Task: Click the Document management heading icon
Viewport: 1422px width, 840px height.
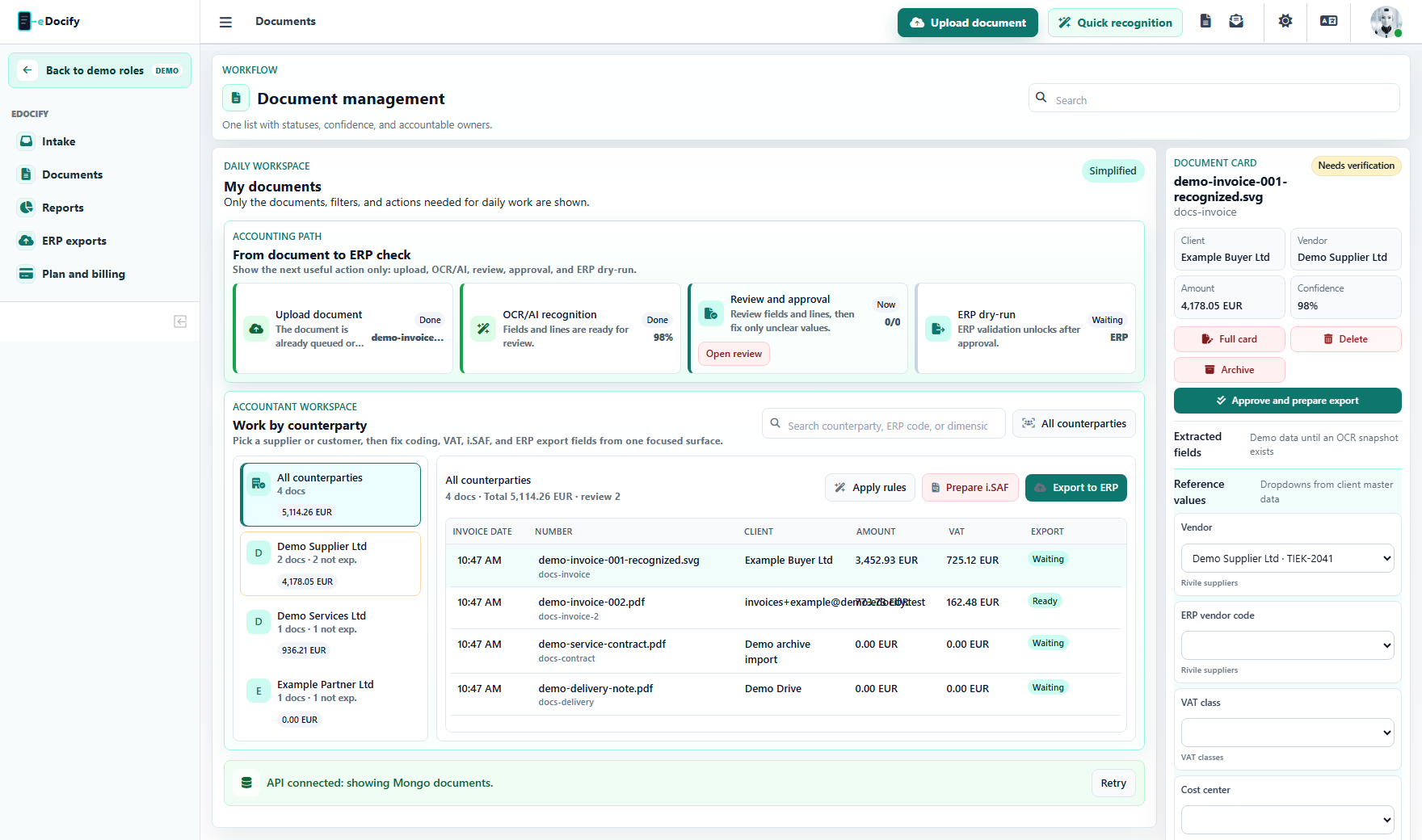Action: point(236,99)
